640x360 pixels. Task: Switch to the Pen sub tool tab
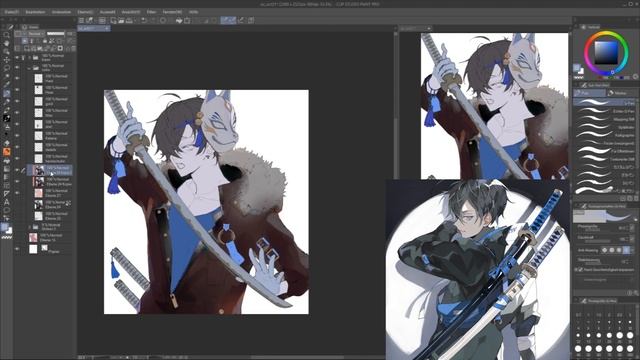click(589, 93)
